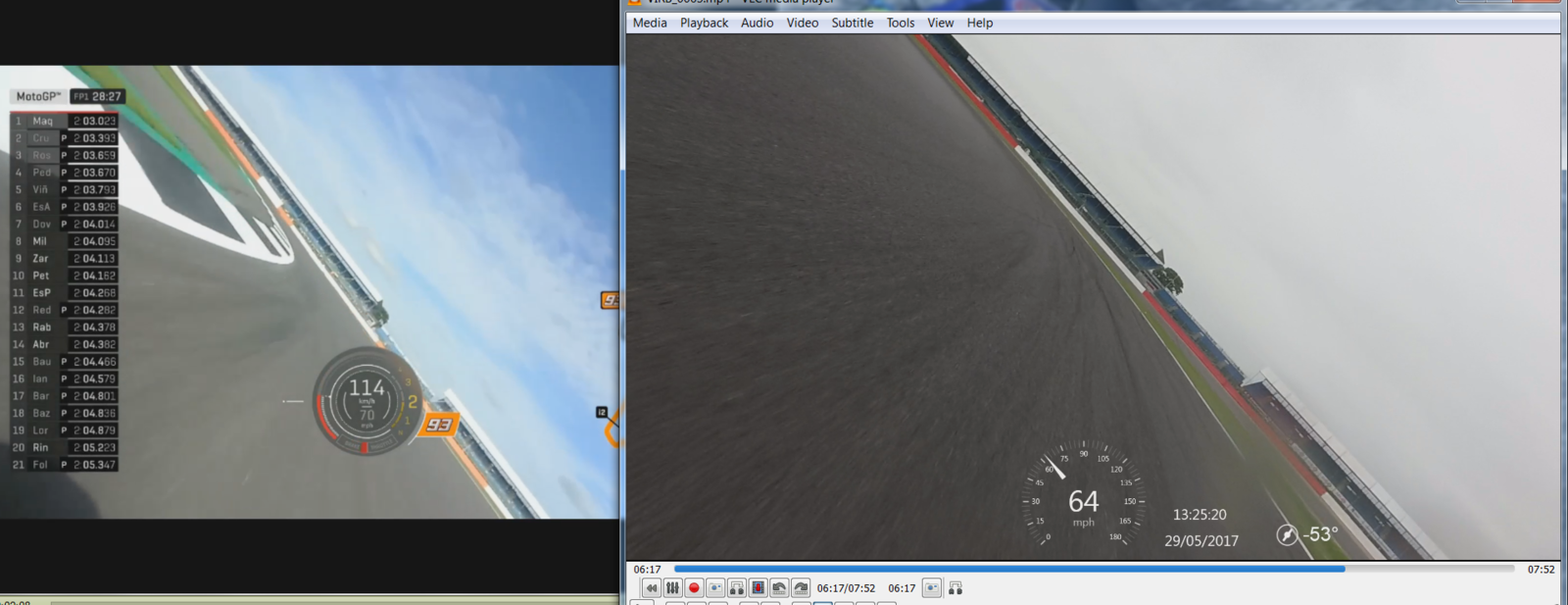
Task: Click snapshot icon right of 06:17 time
Action: click(932, 588)
